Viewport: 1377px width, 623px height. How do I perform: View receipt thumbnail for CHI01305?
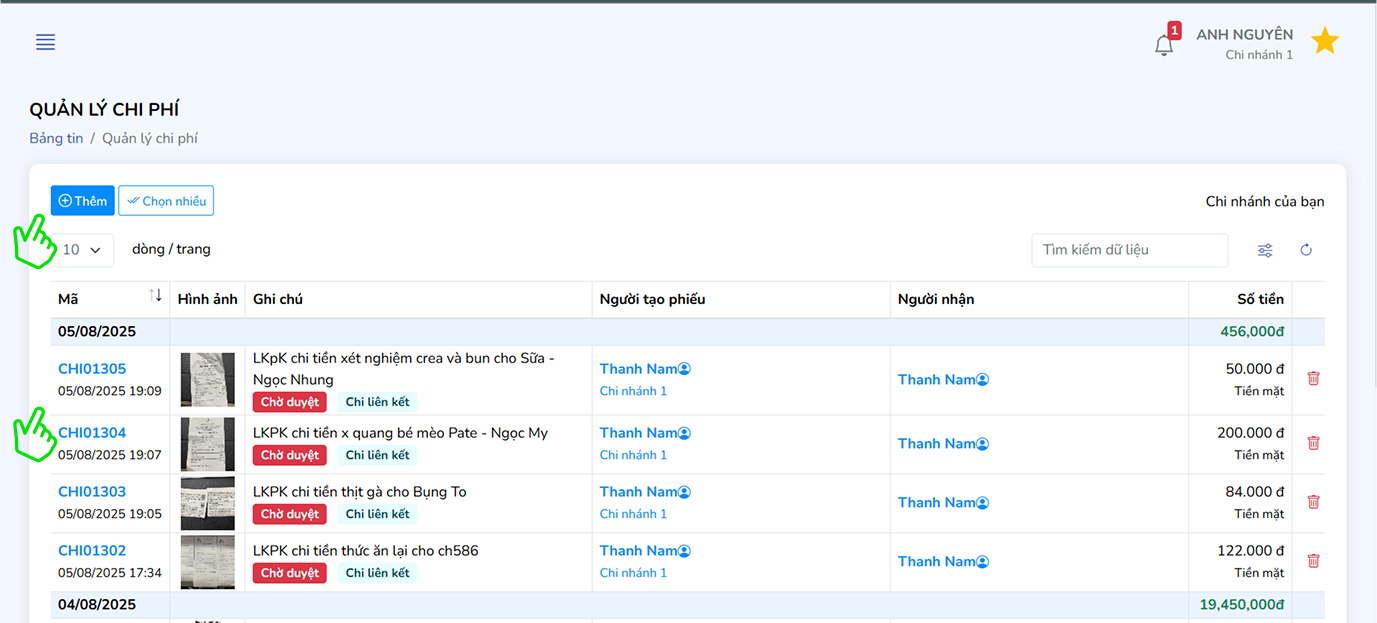(208, 380)
